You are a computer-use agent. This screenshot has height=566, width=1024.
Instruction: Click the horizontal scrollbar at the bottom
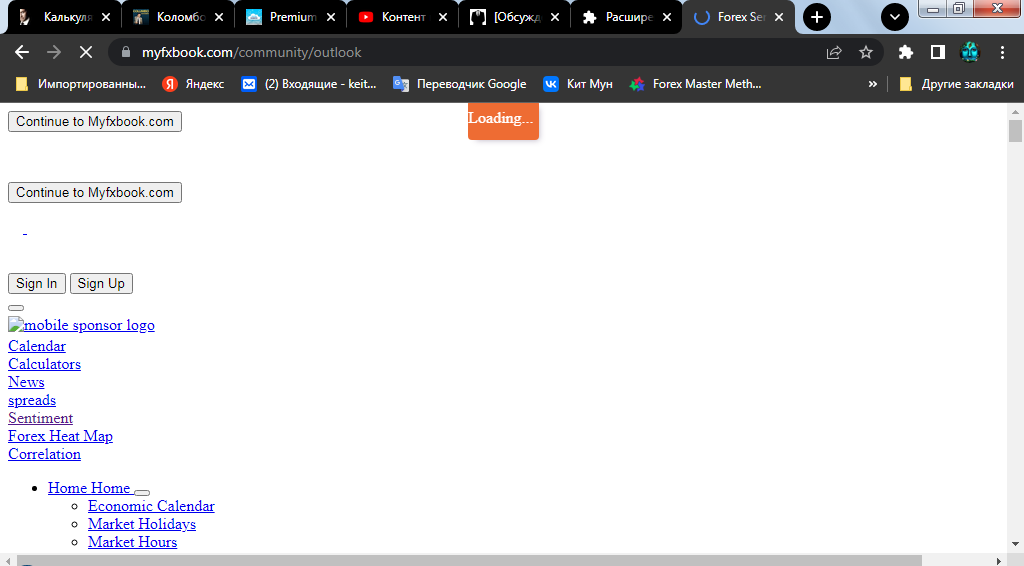pos(469,560)
